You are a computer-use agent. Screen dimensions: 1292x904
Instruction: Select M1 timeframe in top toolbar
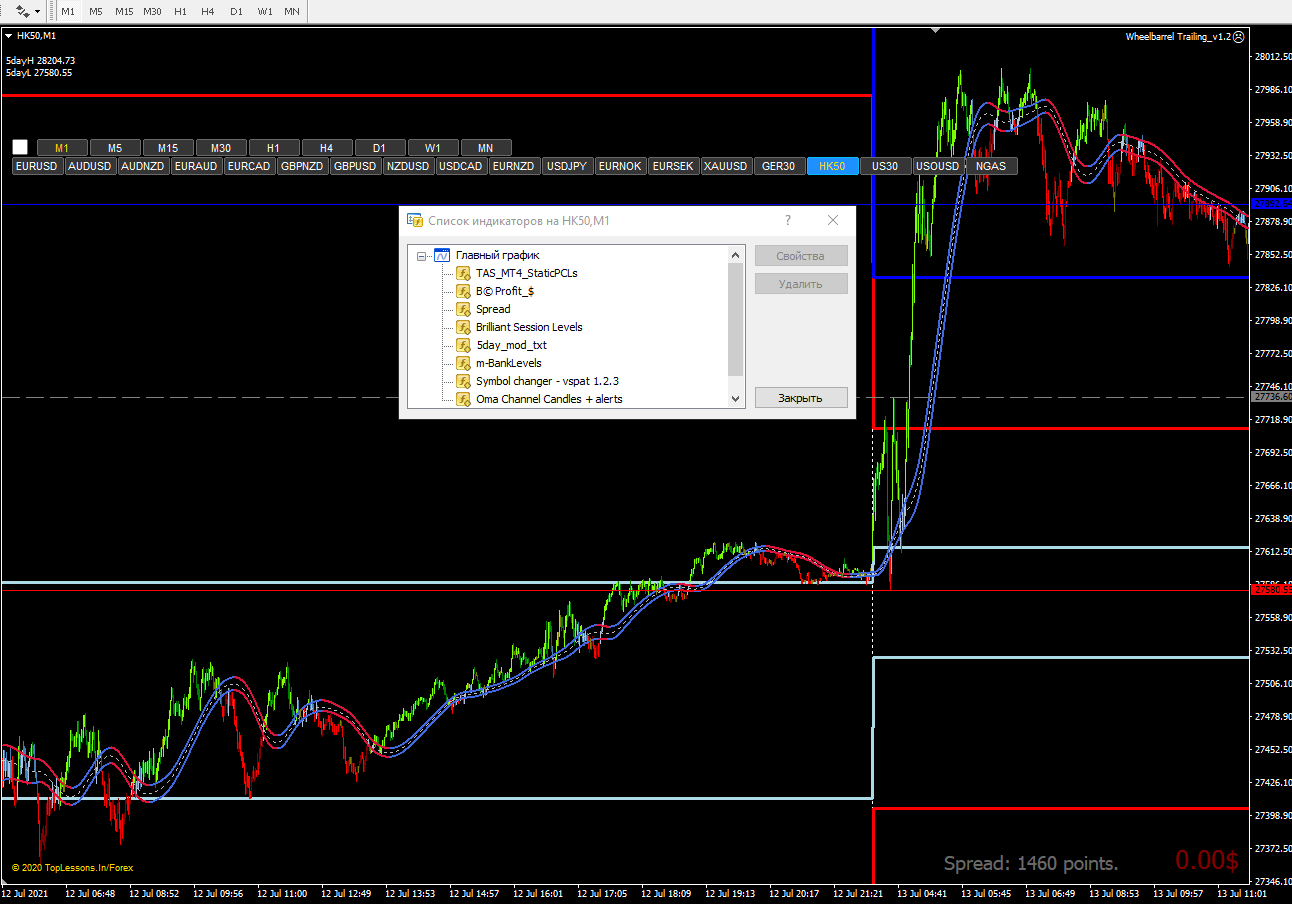click(x=68, y=11)
